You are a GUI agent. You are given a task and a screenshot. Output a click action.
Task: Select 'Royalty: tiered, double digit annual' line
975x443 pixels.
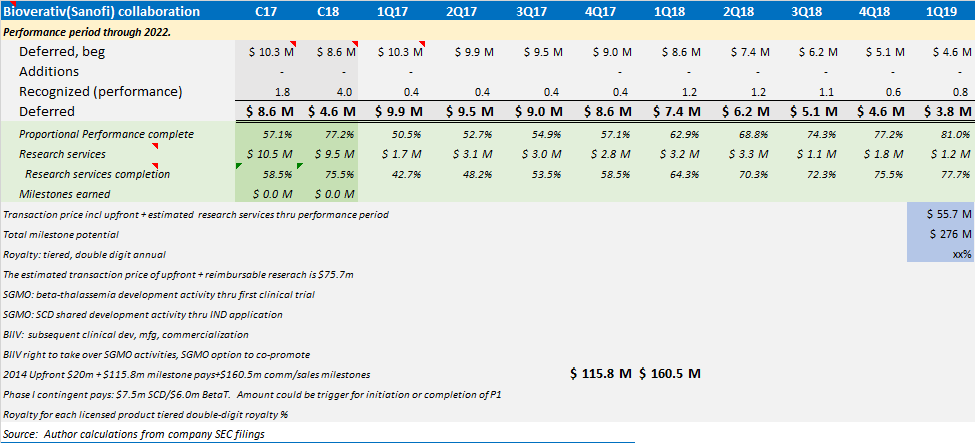point(85,254)
